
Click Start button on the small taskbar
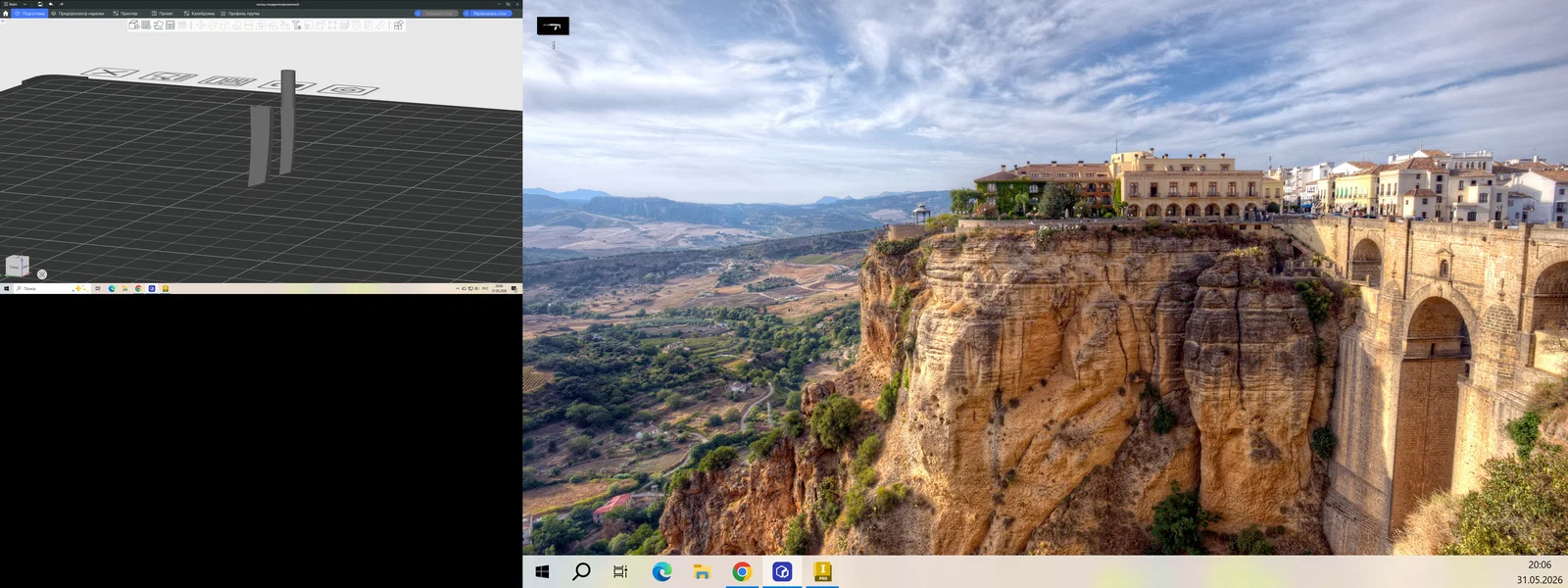tap(6, 288)
